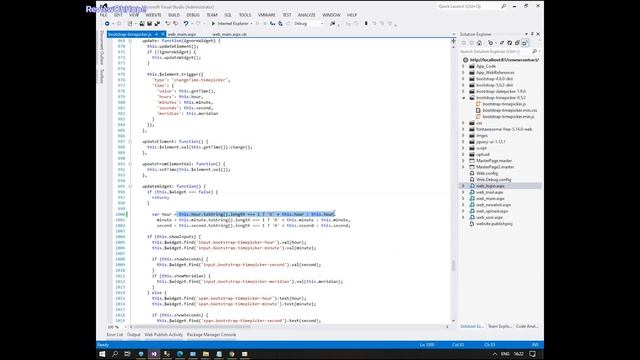Toggle Solution Explorer Preview Selected Items icon
This screenshot has width=640, height=360.
(524, 43)
